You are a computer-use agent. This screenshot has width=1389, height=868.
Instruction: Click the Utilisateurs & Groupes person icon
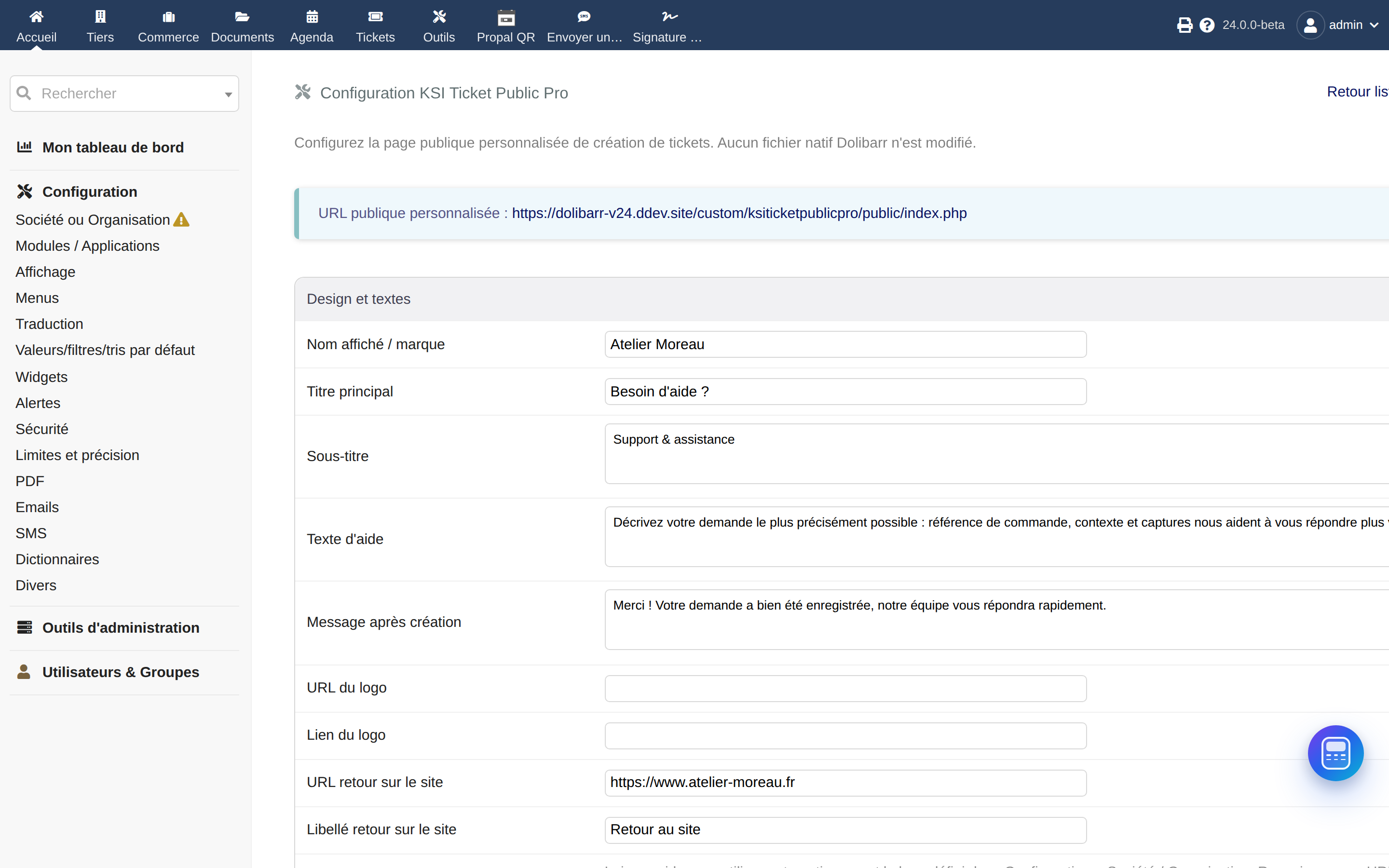pos(24,672)
